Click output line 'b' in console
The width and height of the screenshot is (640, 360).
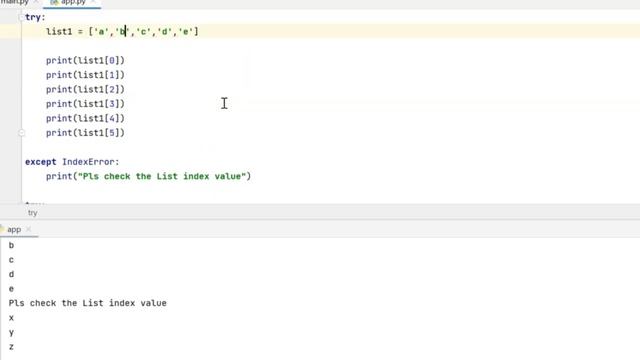pos(11,245)
